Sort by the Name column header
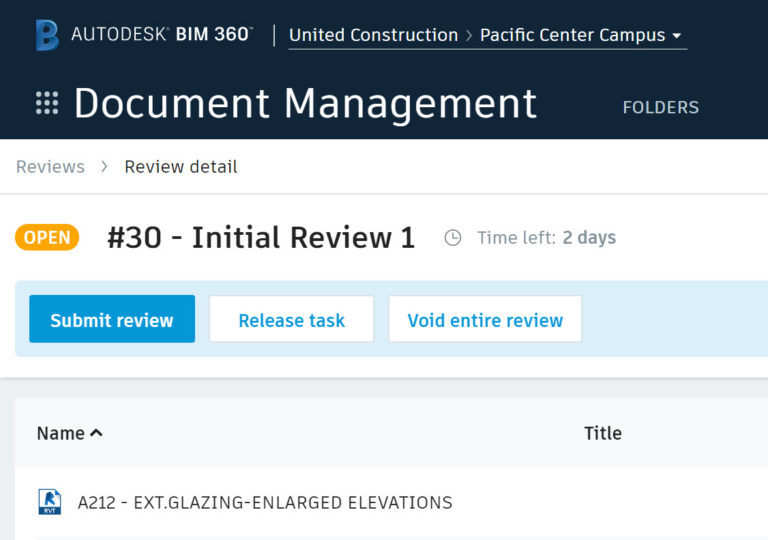 (x=61, y=433)
